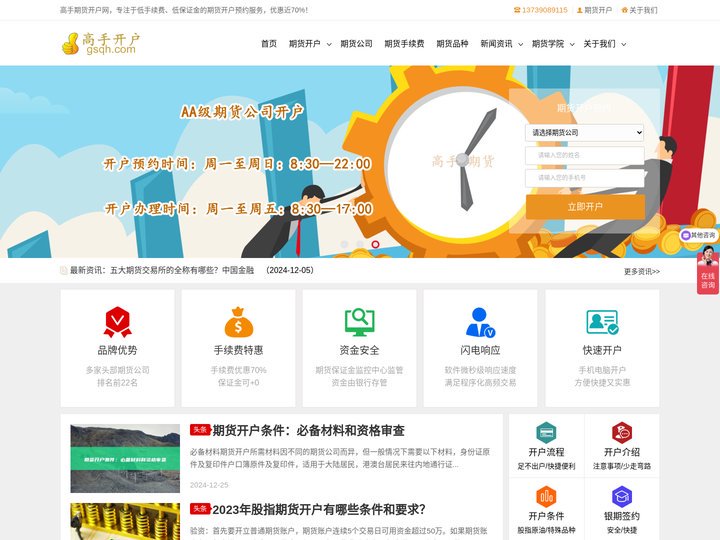Click the 手续费特惠 card heading
Screen dimensions: 720x540
238,350
